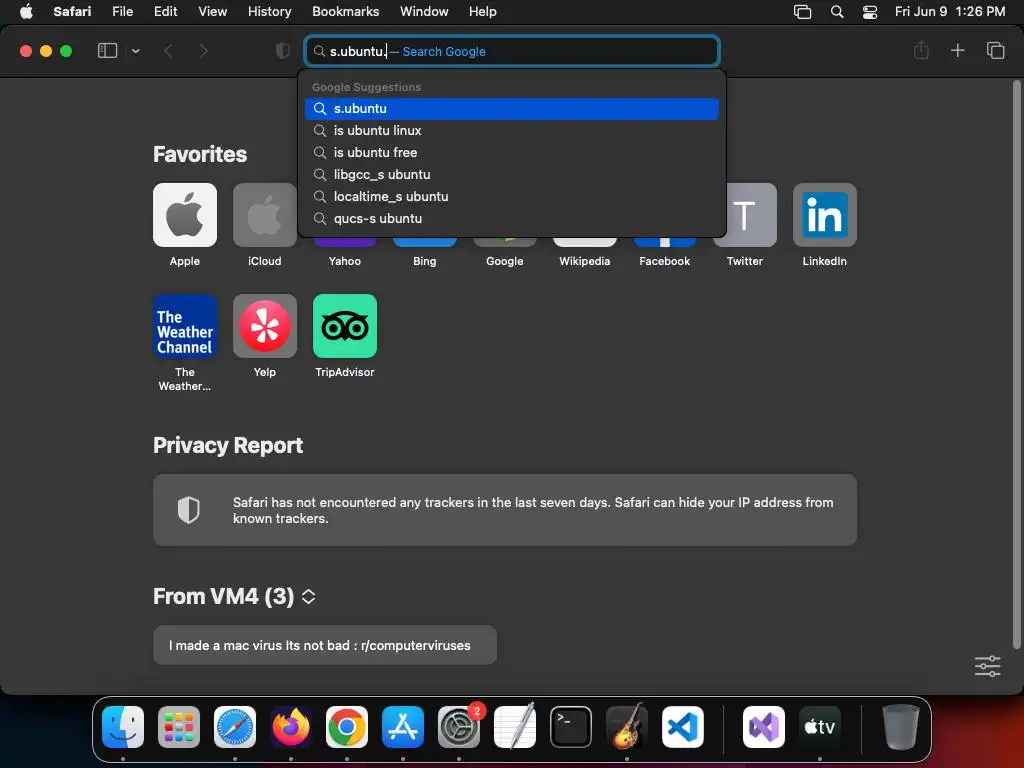
Task: Open the Help menu
Action: coord(483,11)
